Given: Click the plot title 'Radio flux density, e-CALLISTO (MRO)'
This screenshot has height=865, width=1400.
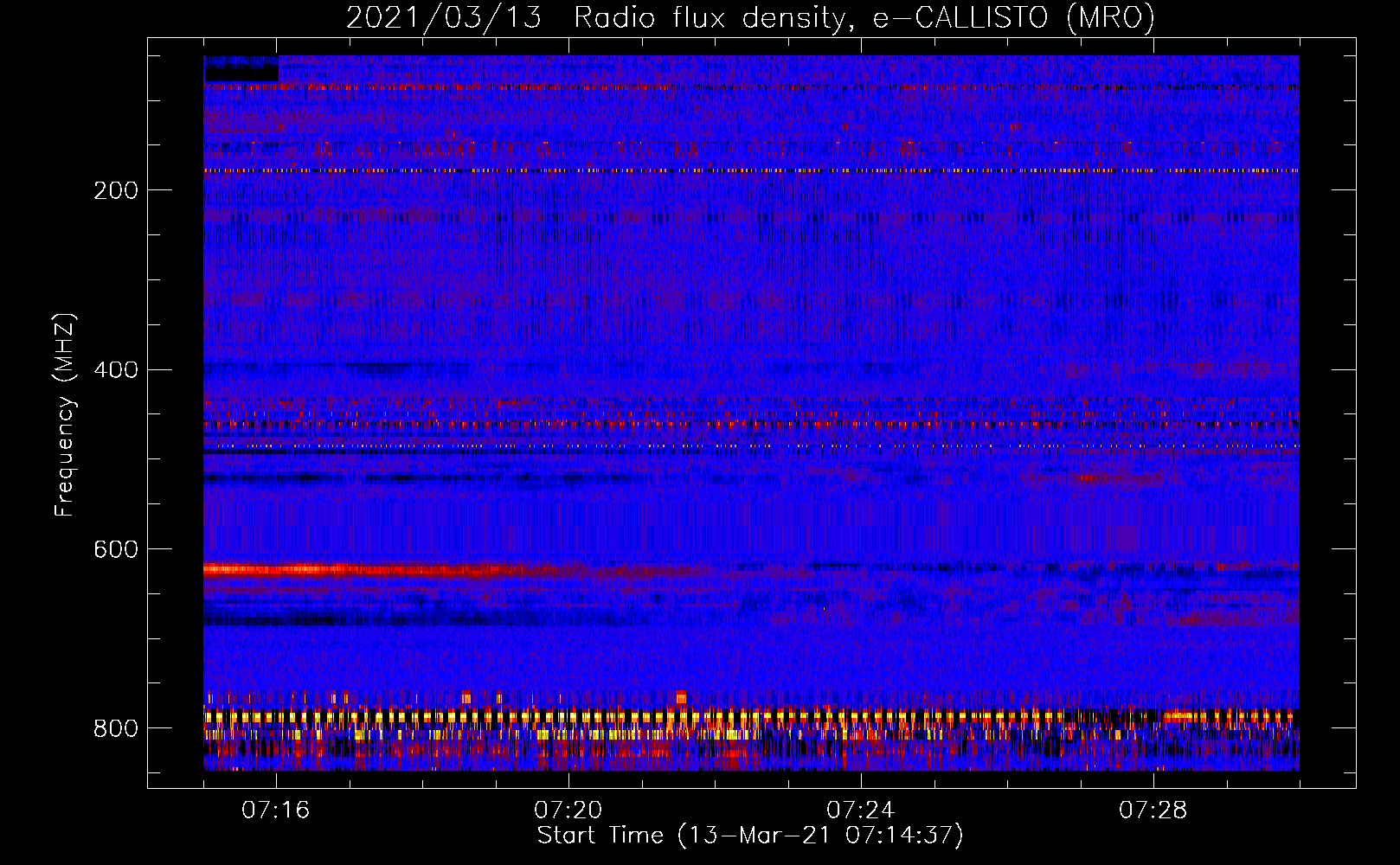Looking at the screenshot, I should pyautogui.click(x=864, y=17).
